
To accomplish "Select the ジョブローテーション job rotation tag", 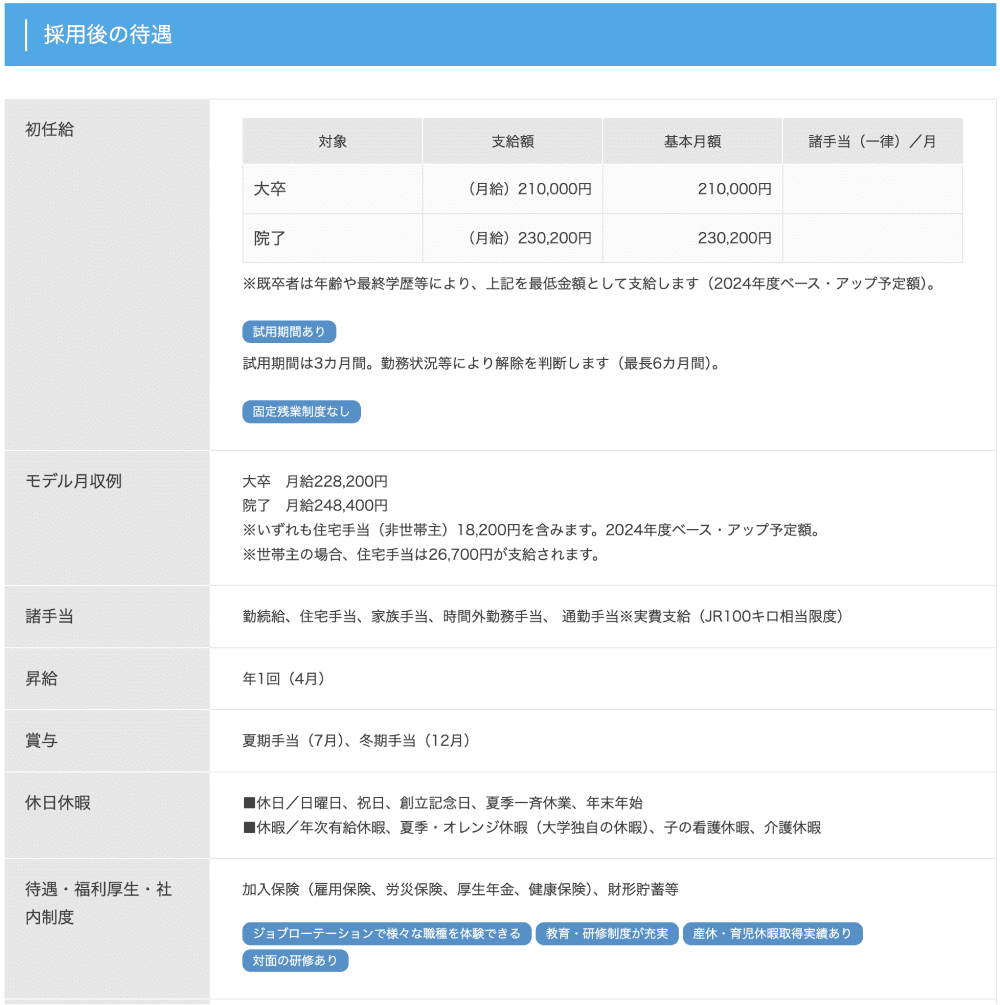I will click(386, 934).
